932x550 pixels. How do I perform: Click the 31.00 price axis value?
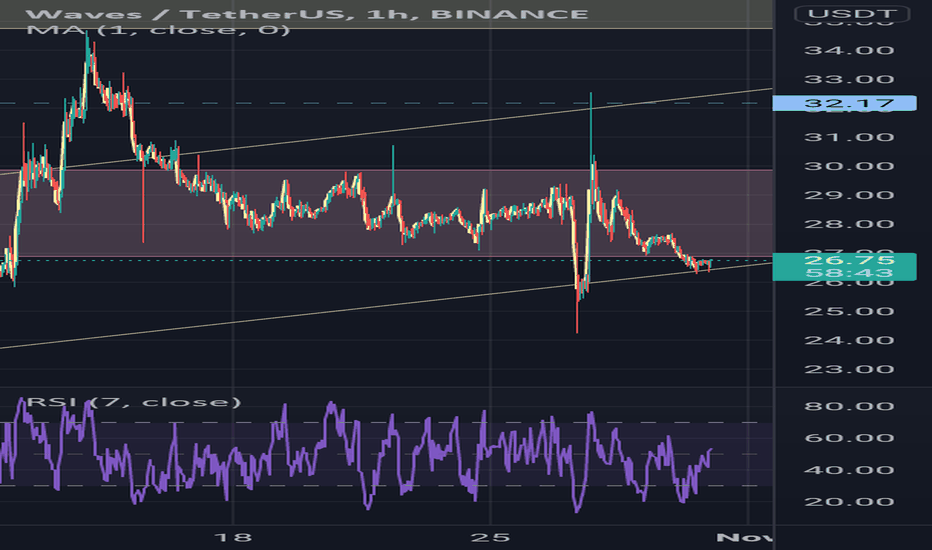coord(849,137)
